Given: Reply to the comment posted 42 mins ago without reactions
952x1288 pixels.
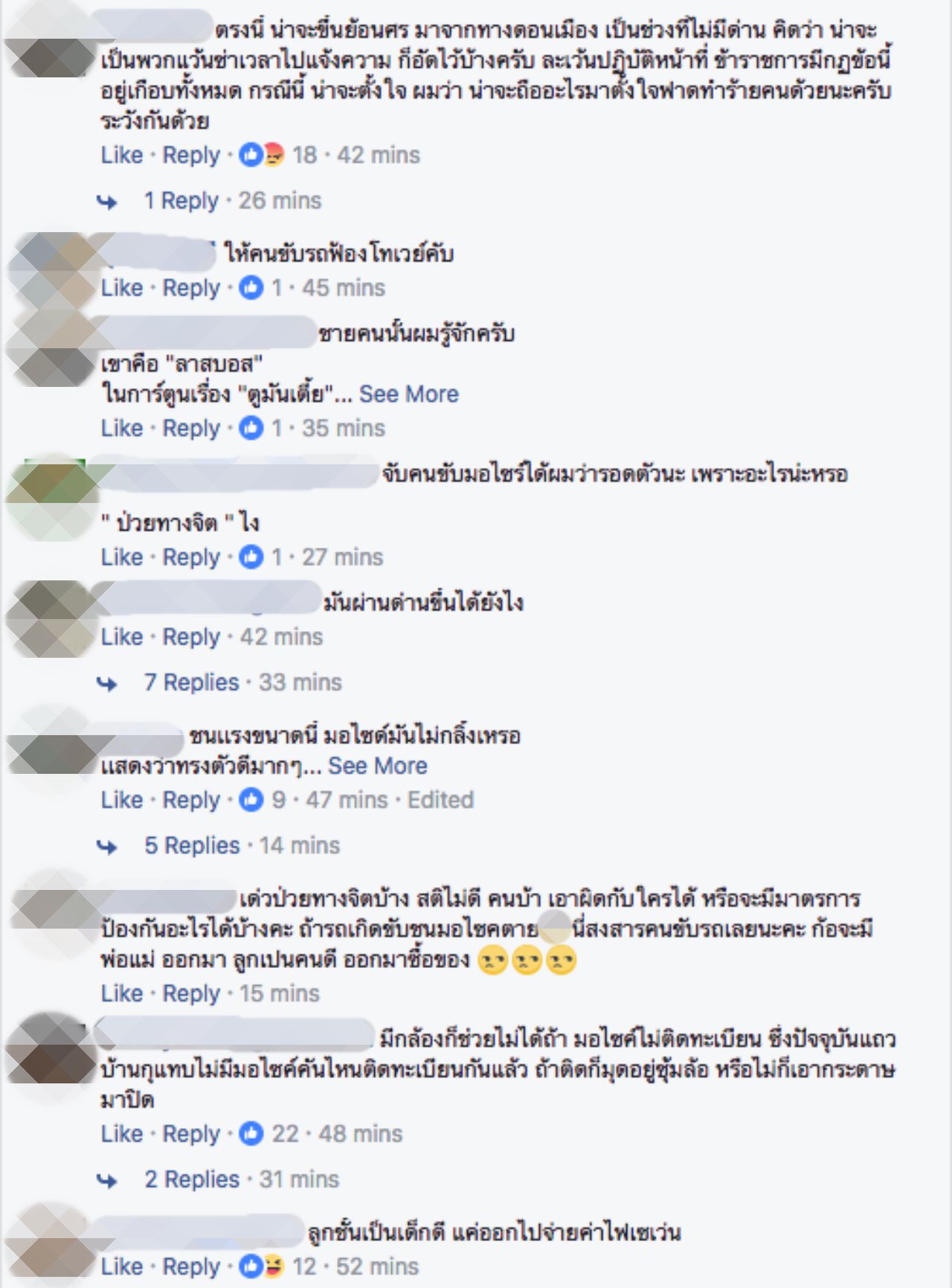Looking at the screenshot, I should tap(191, 637).
